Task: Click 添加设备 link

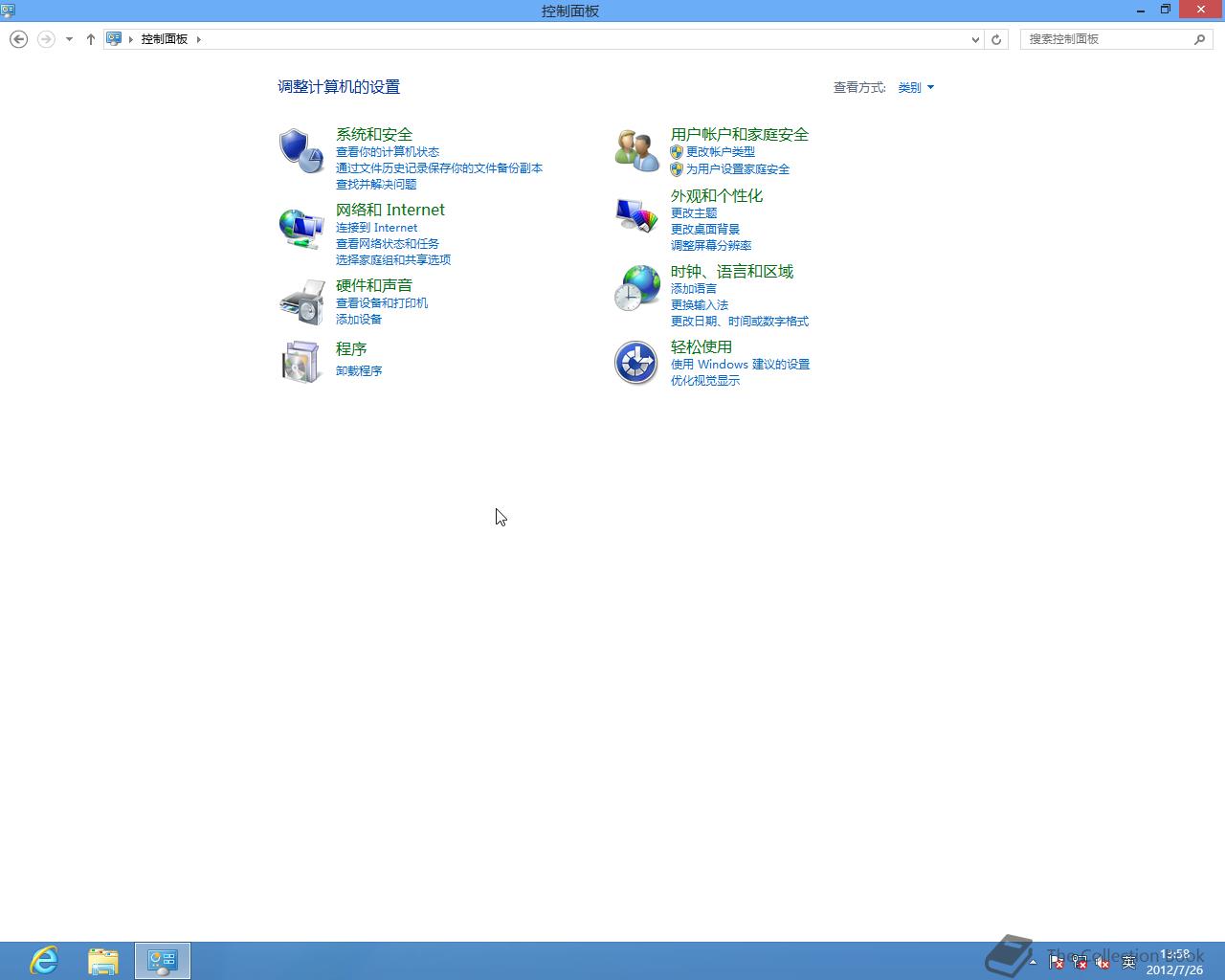Action: coord(359,319)
